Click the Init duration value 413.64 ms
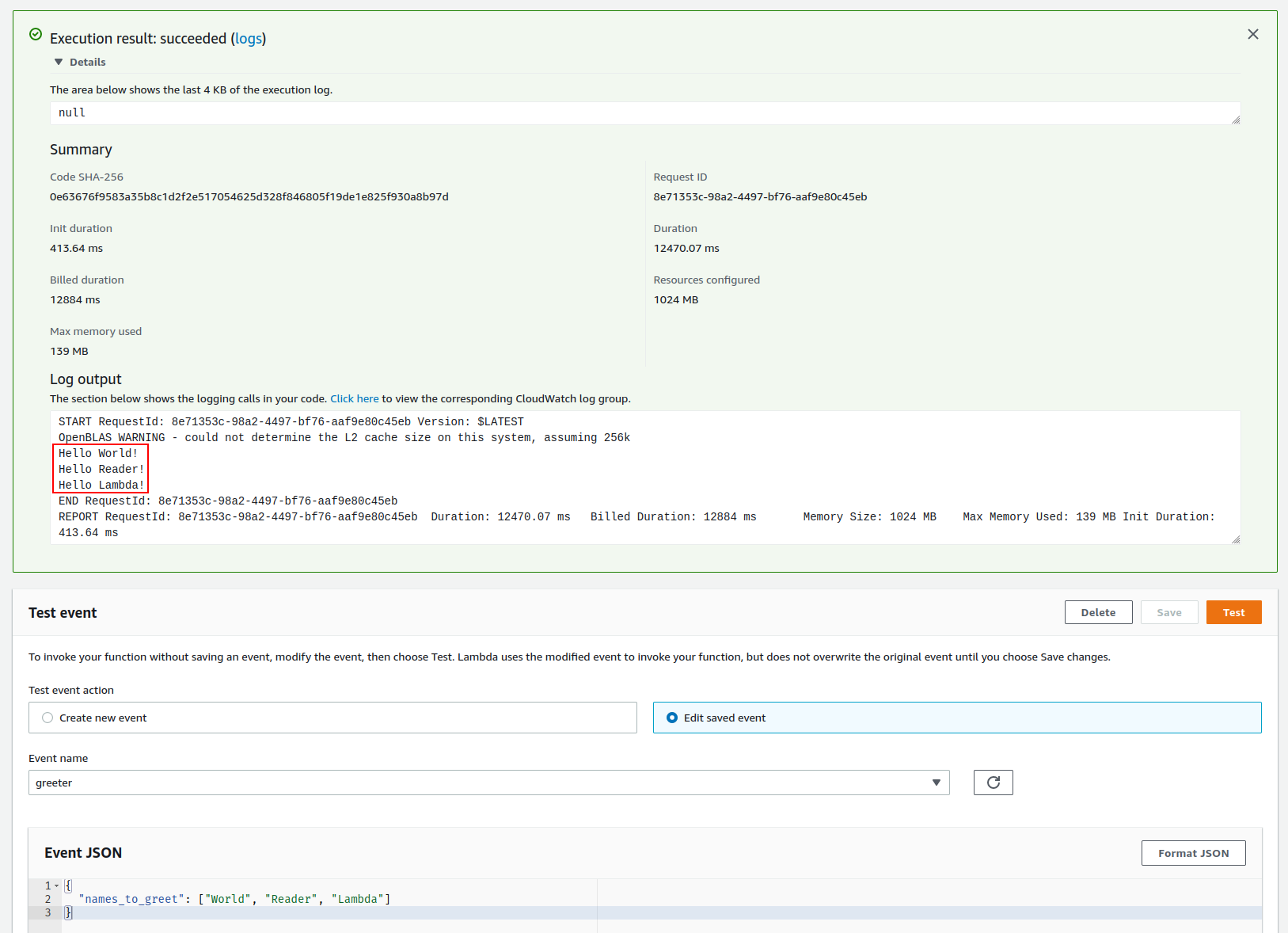This screenshot has width=1288, height=933. pyautogui.click(x=76, y=249)
